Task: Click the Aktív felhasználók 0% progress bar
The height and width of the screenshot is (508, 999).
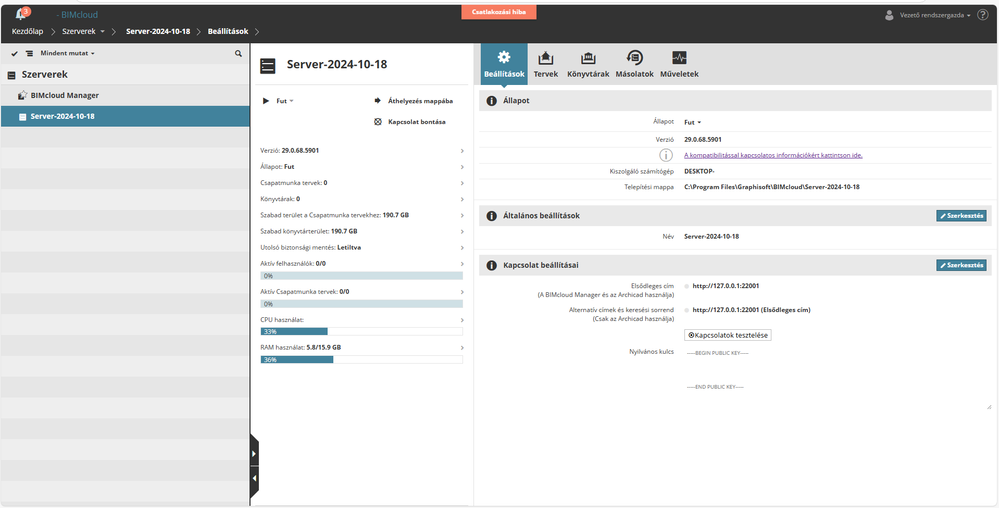Action: (361, 276)
